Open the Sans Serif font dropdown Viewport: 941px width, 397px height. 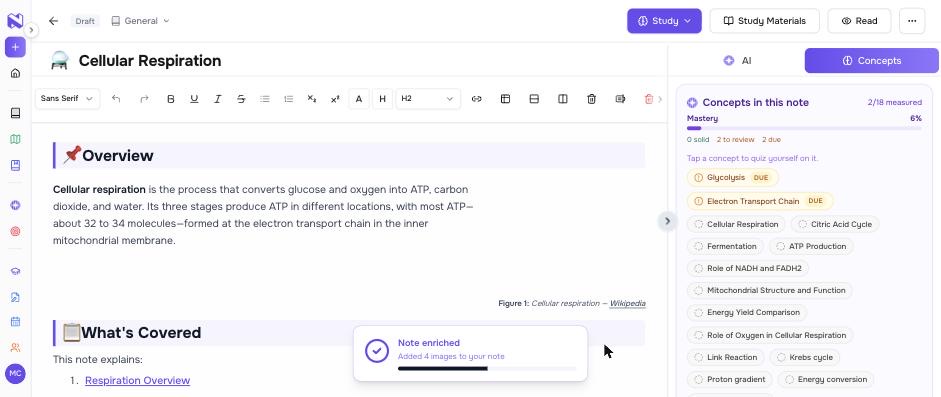pos(67,99)
